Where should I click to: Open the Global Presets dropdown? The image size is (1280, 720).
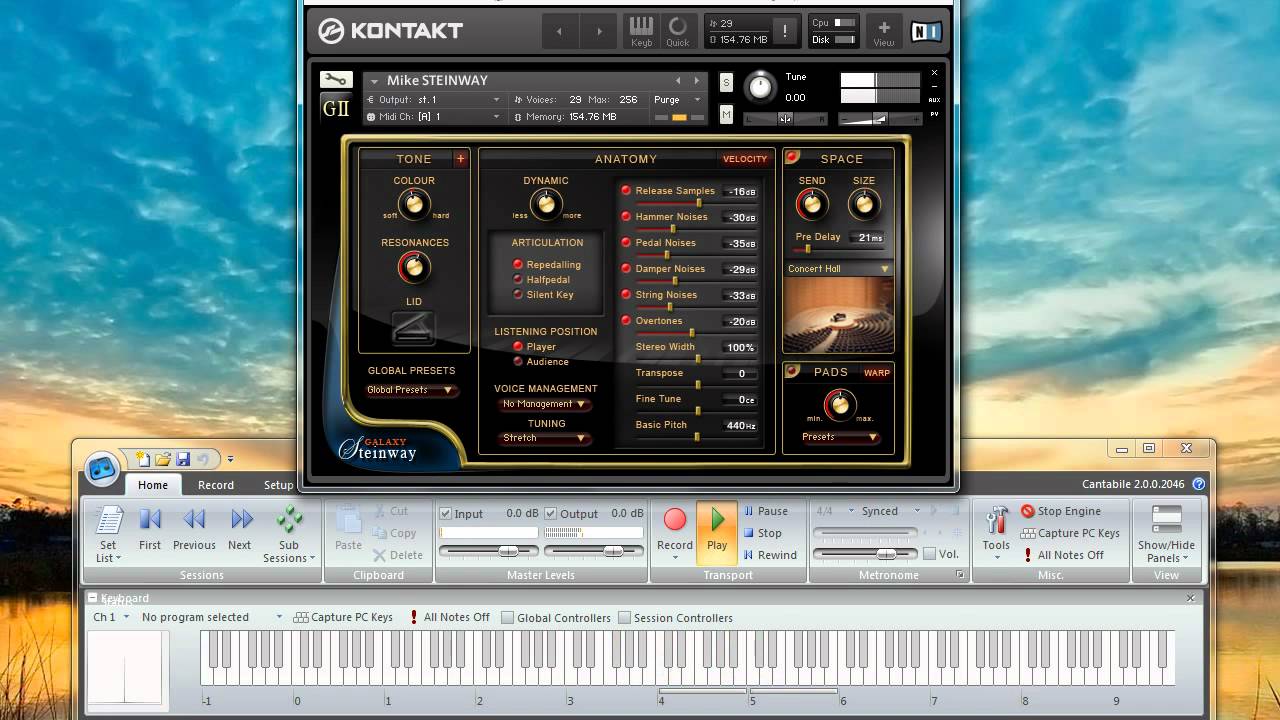pyautogui.click(x=410, y=390)
